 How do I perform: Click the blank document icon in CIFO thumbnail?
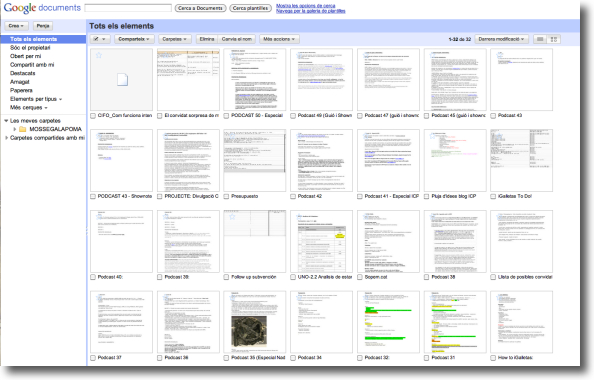pos(122,80)
